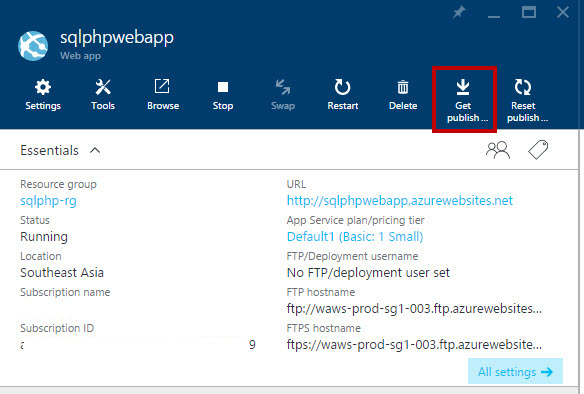This screenshot has height=394, width=584.
Task: Close the sqlphpwebapp blade
Action: point(563,12)
